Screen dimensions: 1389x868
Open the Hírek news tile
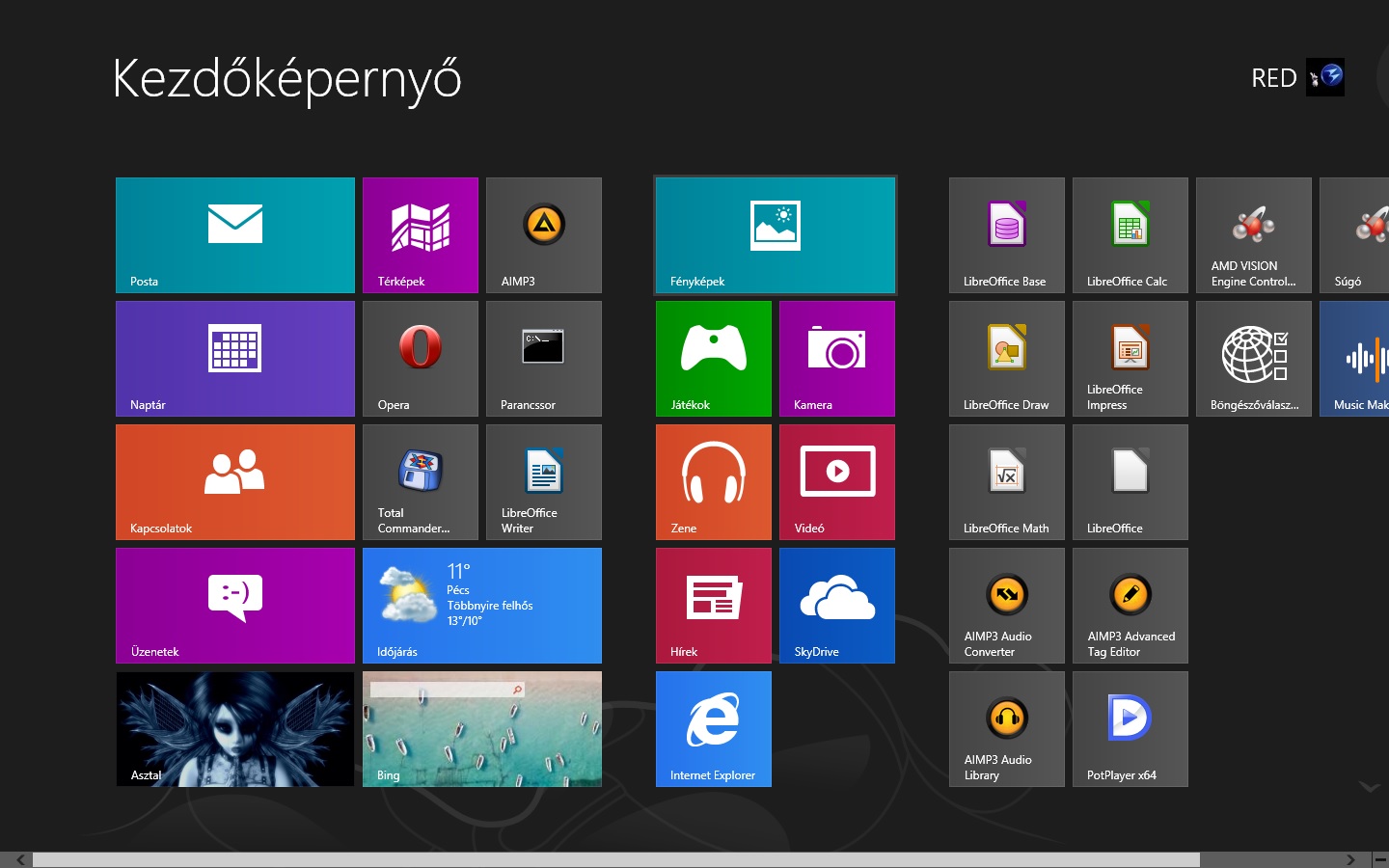click(714, 606)
